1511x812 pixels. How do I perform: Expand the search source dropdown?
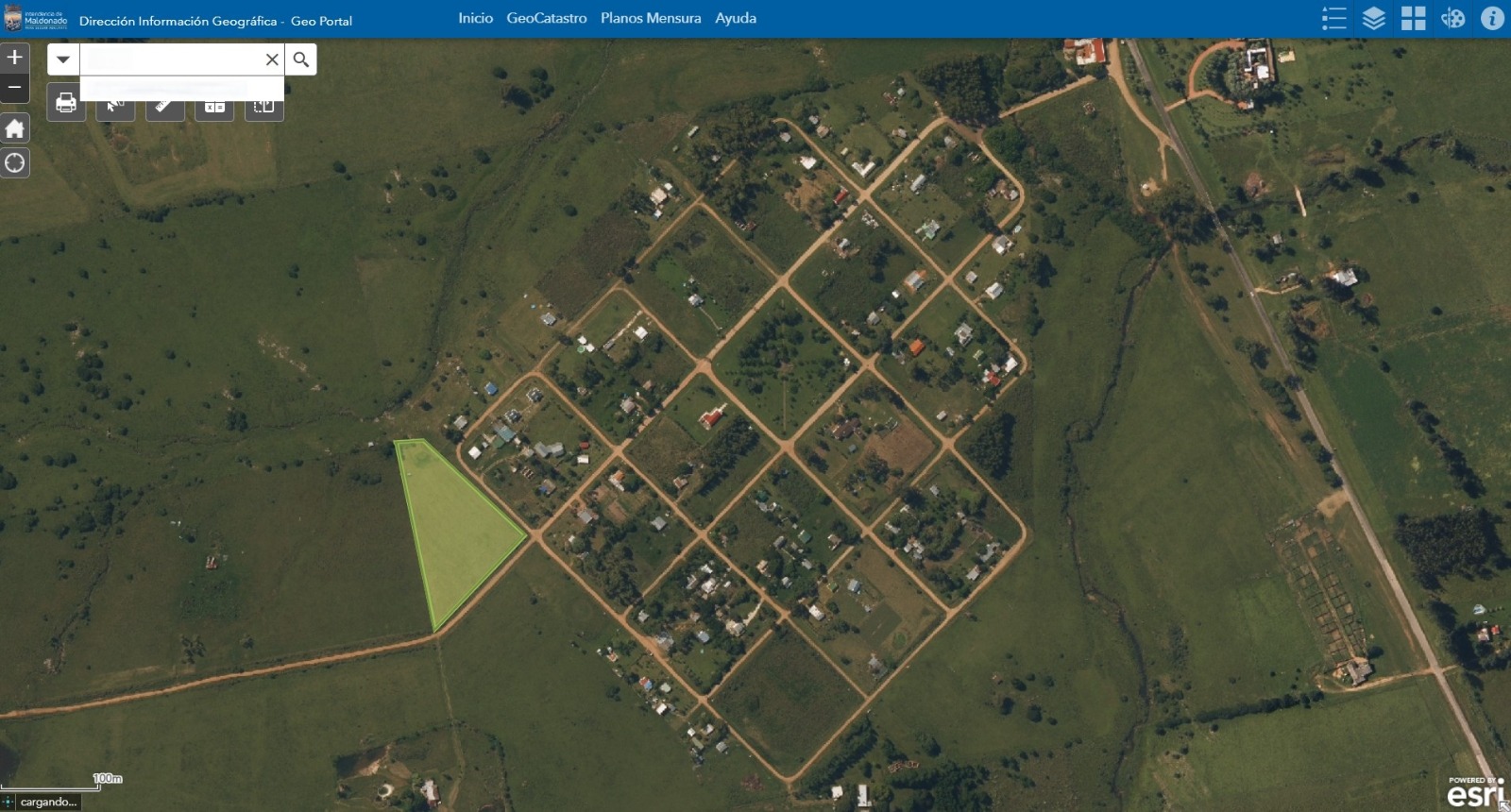(x=63, y=59)
